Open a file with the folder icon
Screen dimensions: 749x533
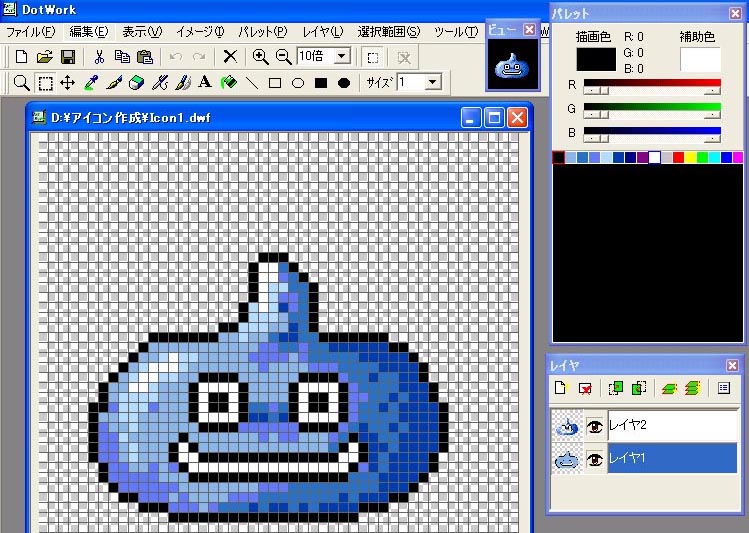tap(45, 57)
